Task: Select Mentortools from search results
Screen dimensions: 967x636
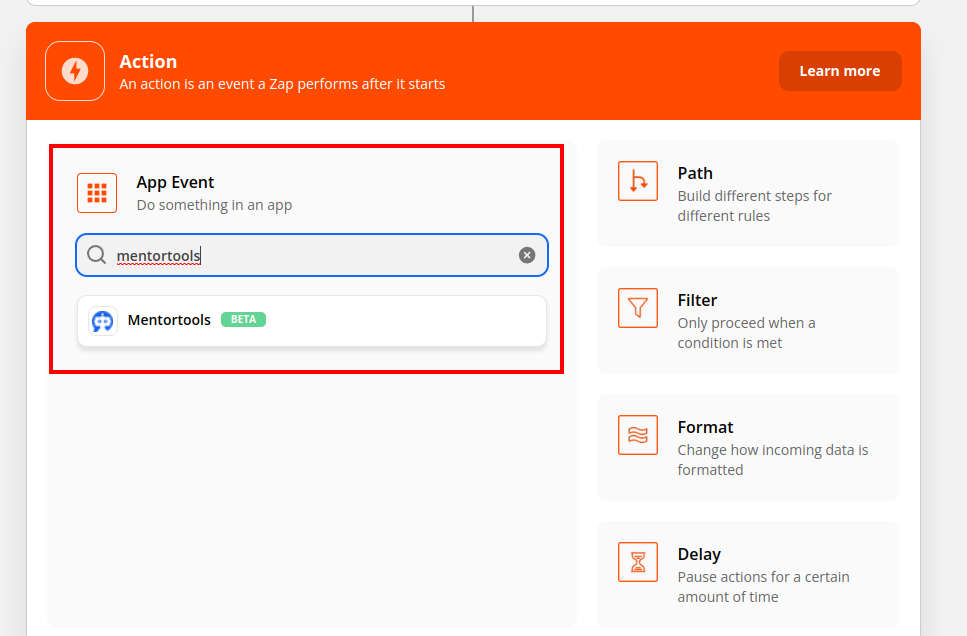Action: point(312,321)
